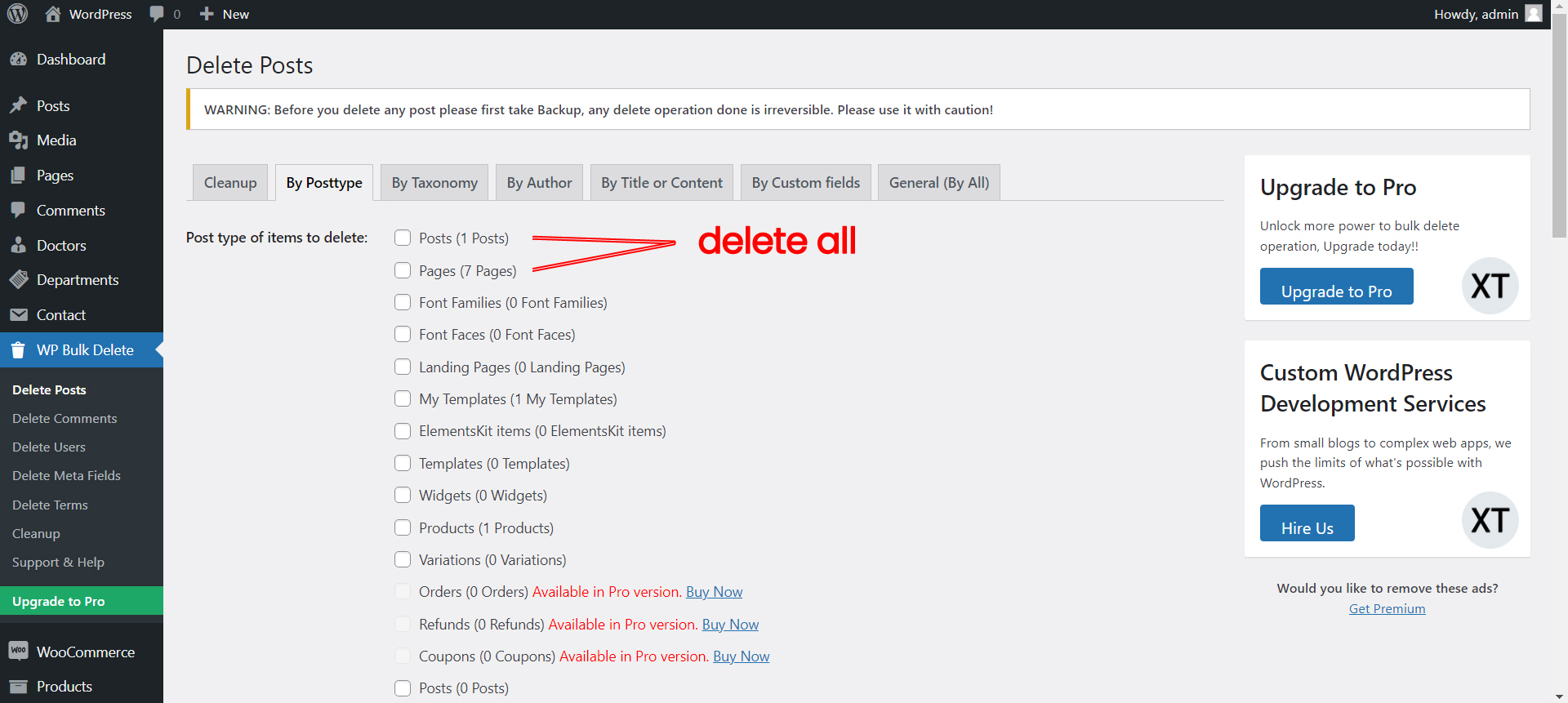Open Delete Terms submenu item
The image size is (1568, 703).
point(50,505)
